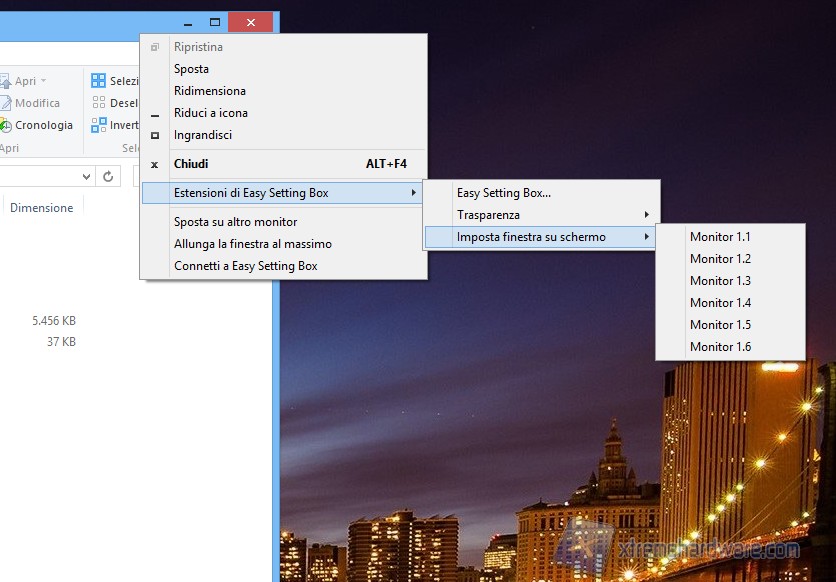Viewport: 836px width, 582px height.
Task: Select Monitor 1.6 in the screen list
Action: 720,347
